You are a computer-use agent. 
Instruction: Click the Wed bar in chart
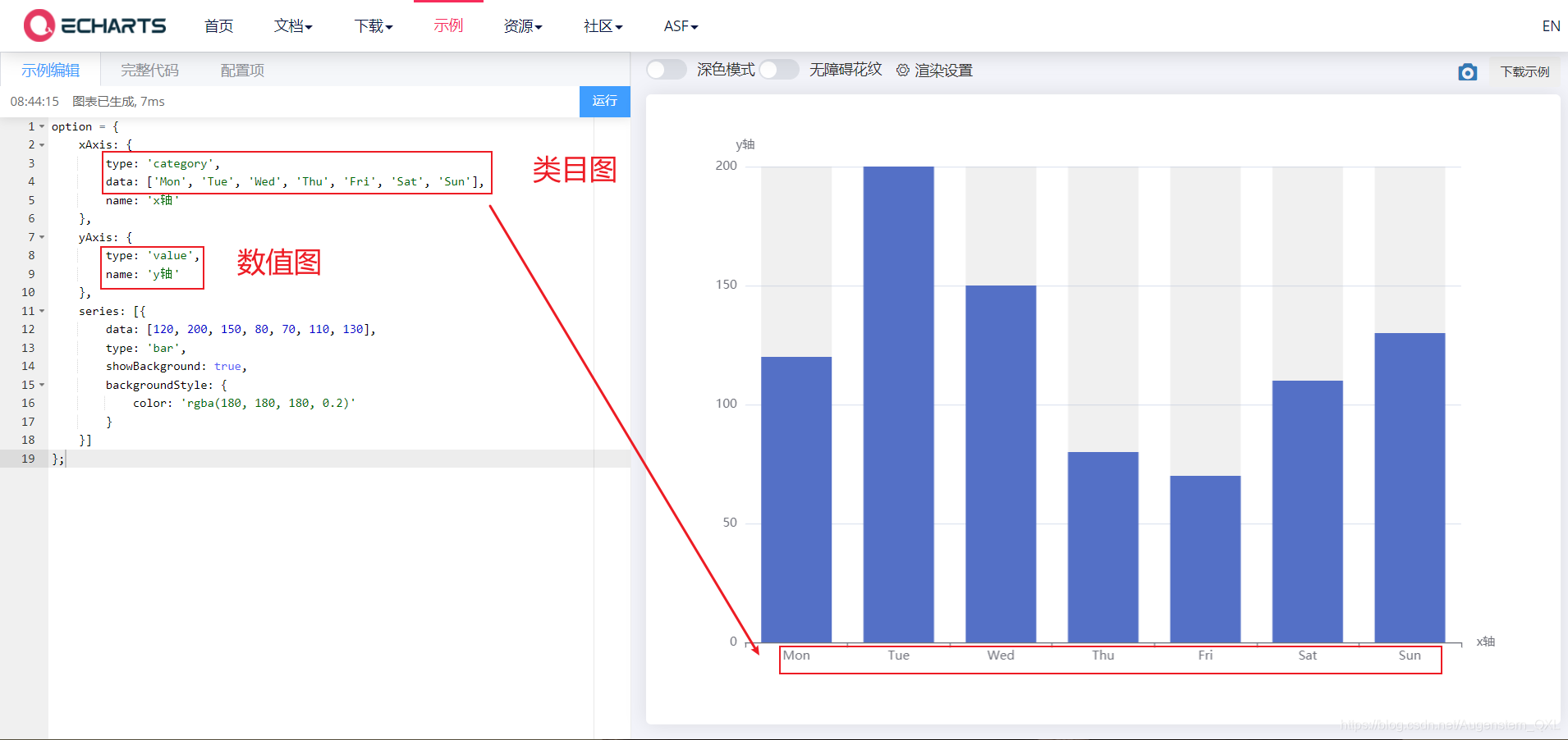coord(1001,464)
